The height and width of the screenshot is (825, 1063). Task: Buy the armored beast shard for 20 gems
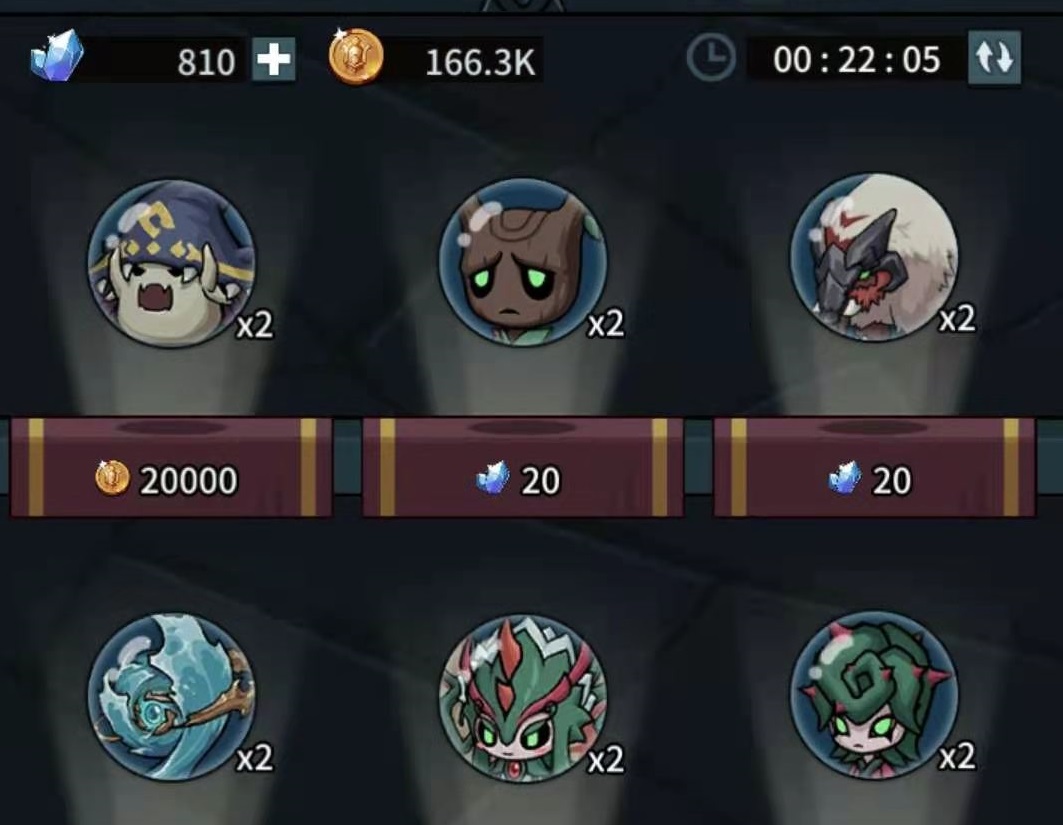(x=875, y=468)
